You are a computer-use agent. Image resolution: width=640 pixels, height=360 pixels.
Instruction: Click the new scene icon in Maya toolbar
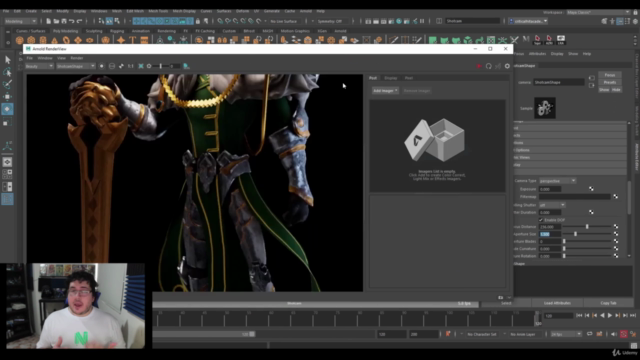point(48,21)
